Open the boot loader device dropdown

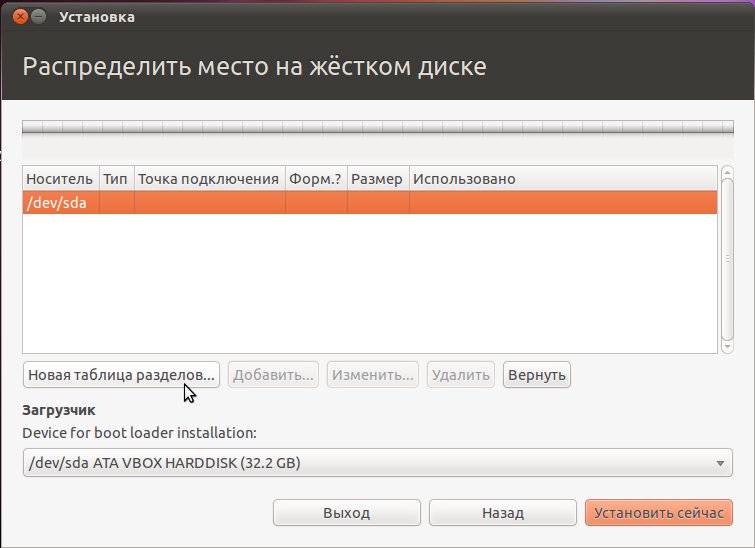(x=378, y=463)
